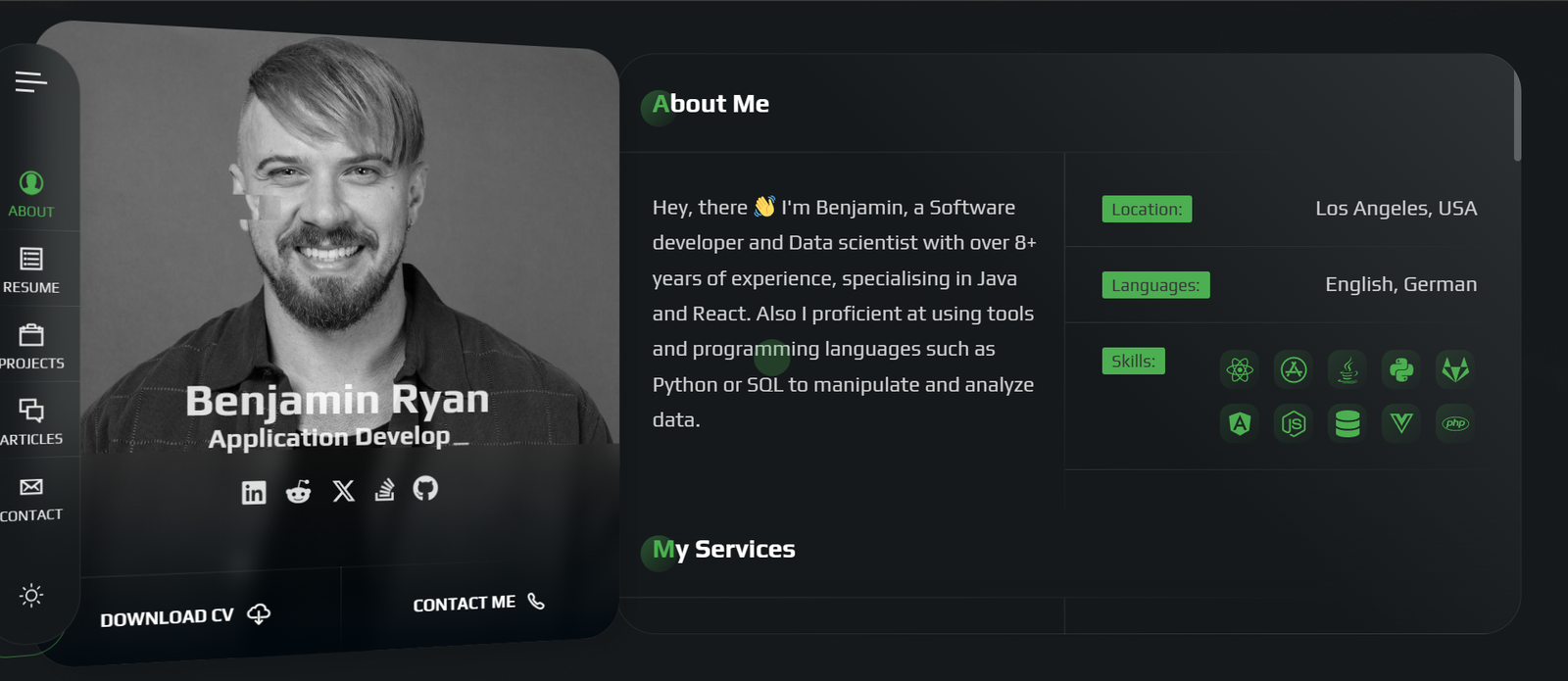The image size is (1568, 681).
Task: Select the Python skill icon
Action: [1401, 369]
